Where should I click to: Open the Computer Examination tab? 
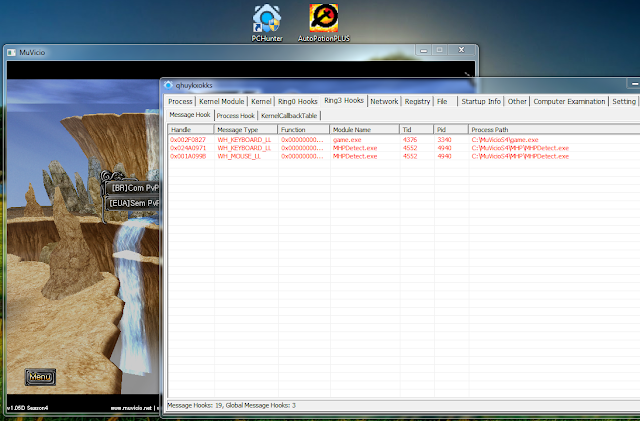click(569, 101)
